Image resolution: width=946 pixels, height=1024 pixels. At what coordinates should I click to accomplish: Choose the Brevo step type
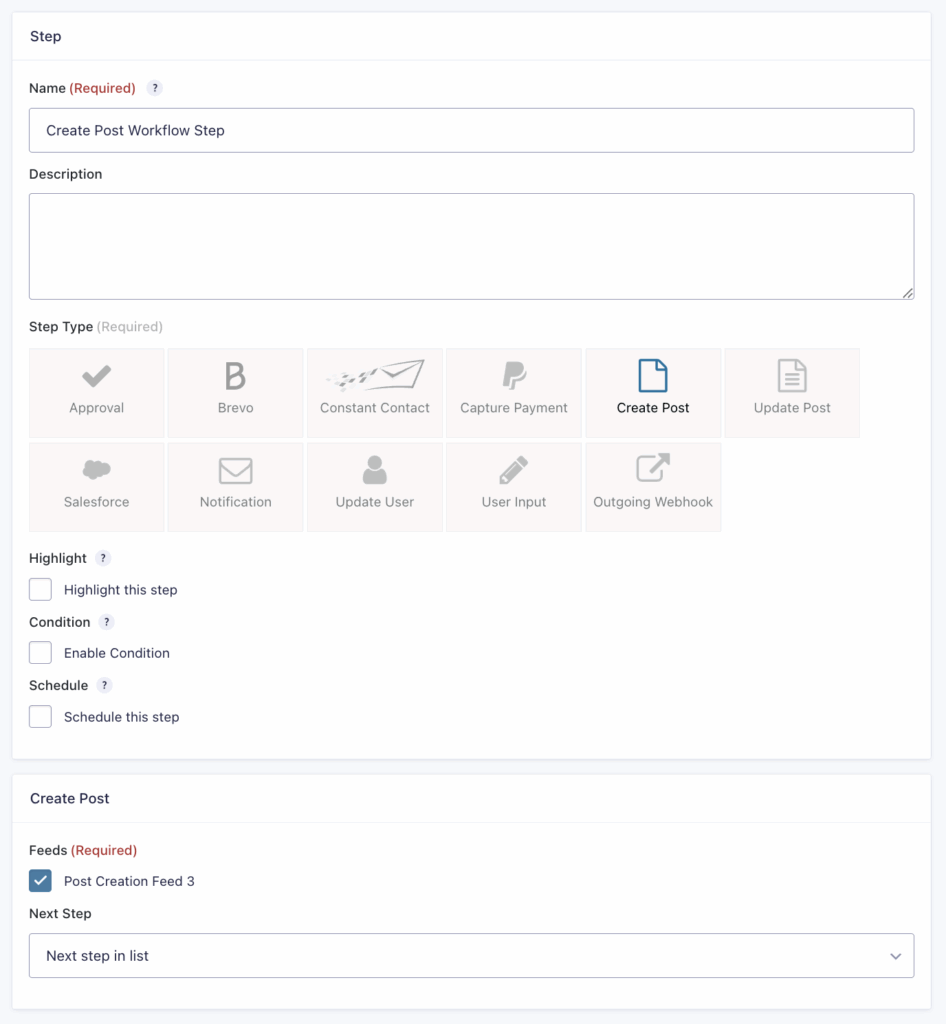(235, 392)
